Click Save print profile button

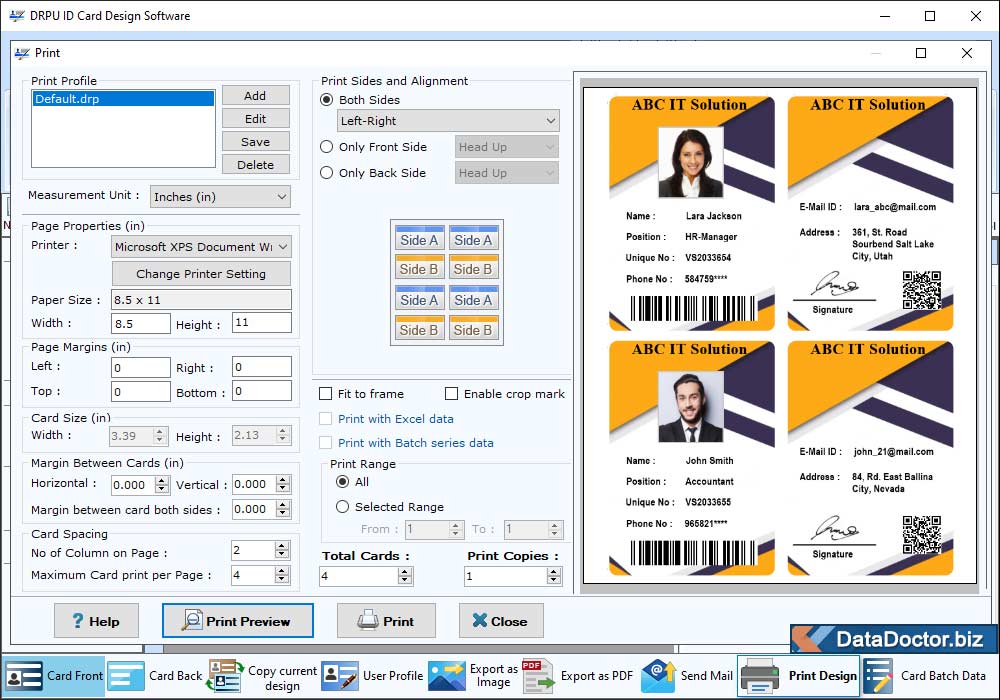coord(256,142)
